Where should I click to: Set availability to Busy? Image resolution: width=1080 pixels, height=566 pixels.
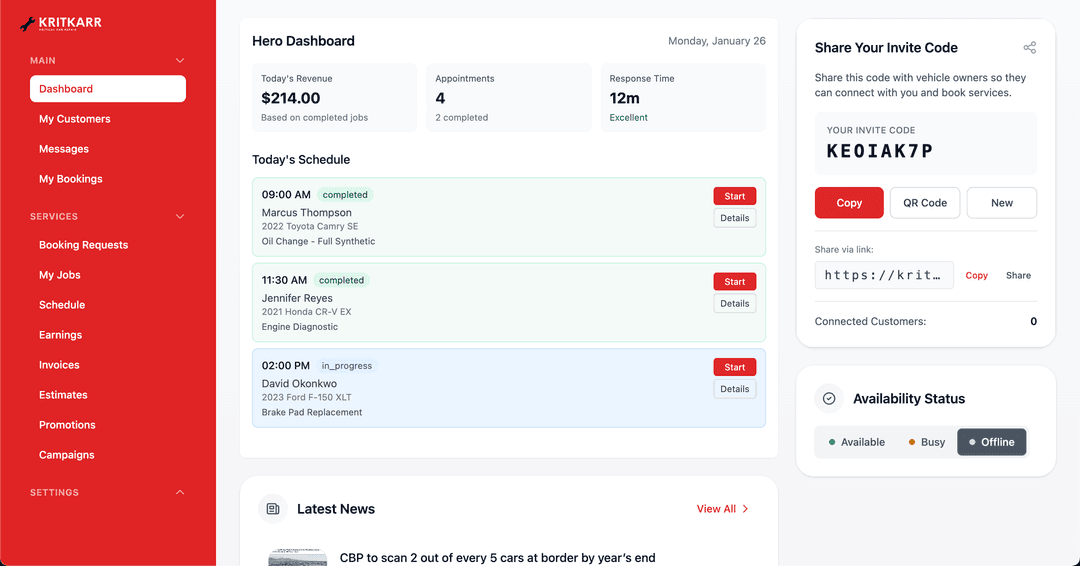click(926, 442)
